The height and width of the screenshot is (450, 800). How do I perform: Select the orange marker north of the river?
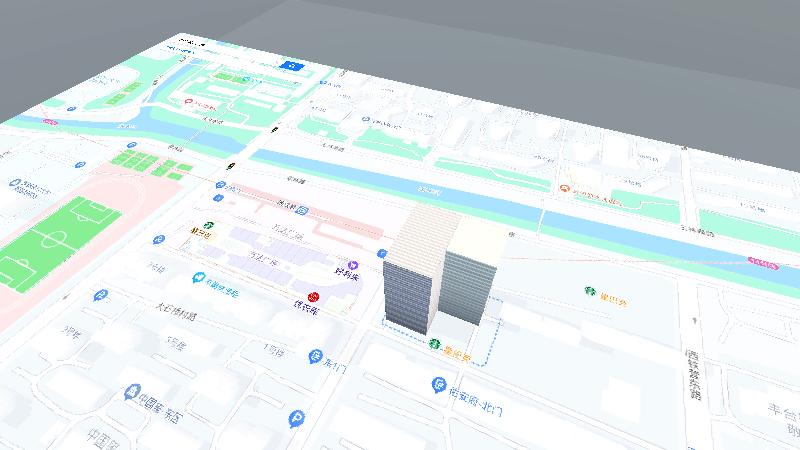pos(565,187)
